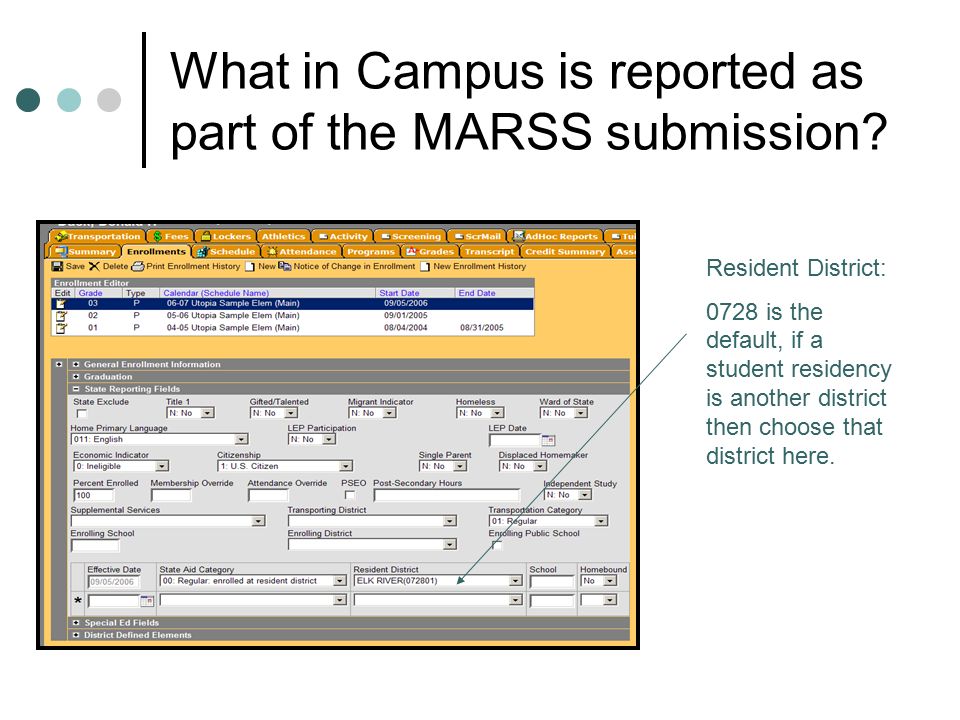Click the Save disk icon
The height and width of the screenshot is (720, 960).
pyautogui.click(x=58, y=266)
